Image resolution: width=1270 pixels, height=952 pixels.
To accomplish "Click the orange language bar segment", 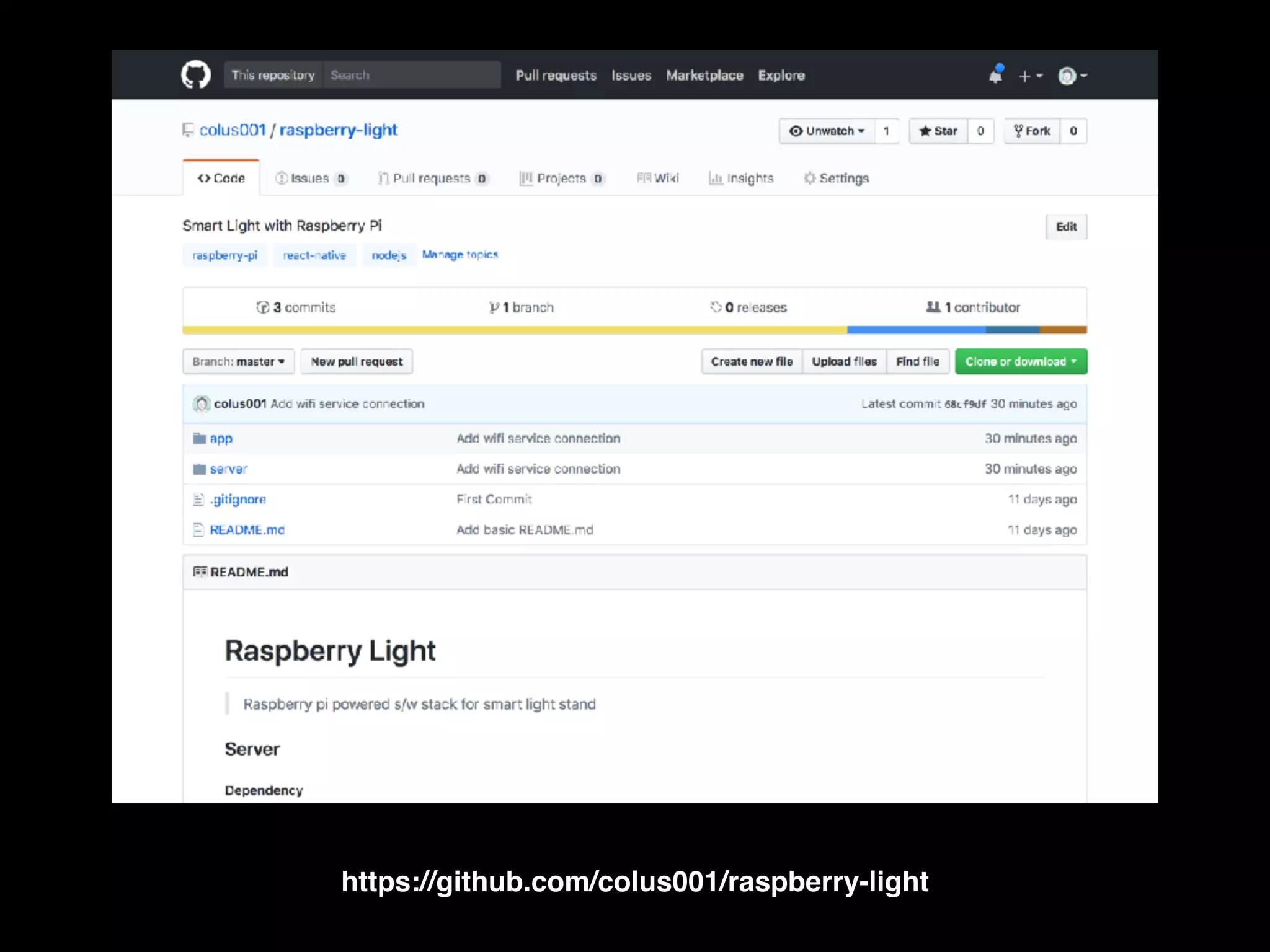I will pos(1064,330).
